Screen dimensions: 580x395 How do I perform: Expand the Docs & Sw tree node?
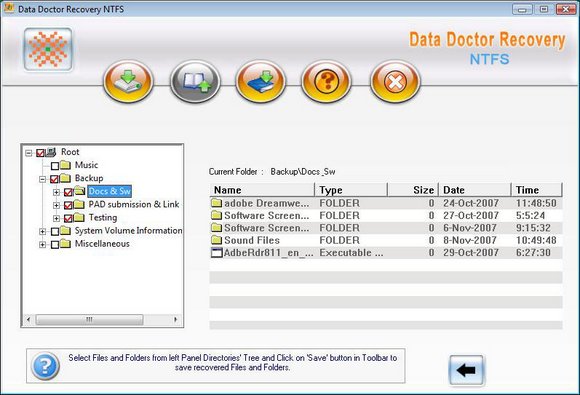56,192
